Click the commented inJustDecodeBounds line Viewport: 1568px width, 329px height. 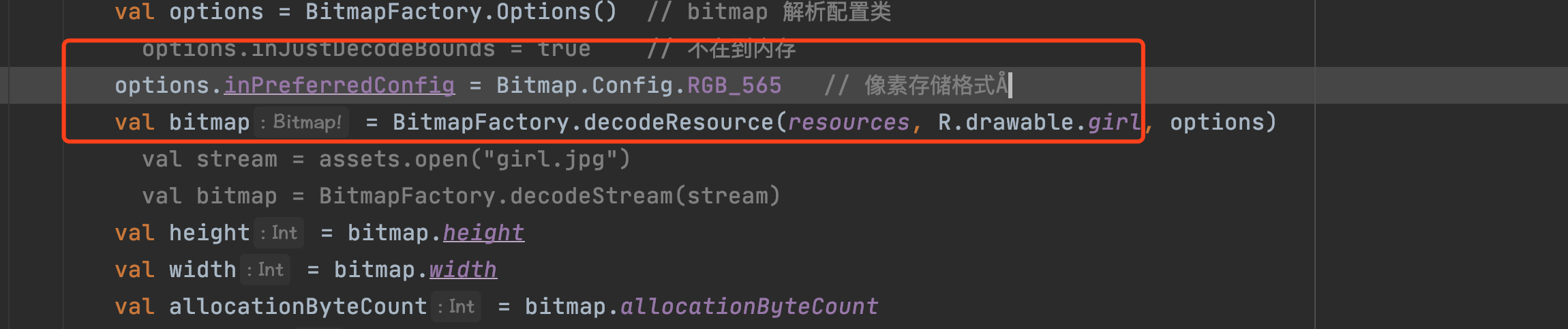coord(469,48)
